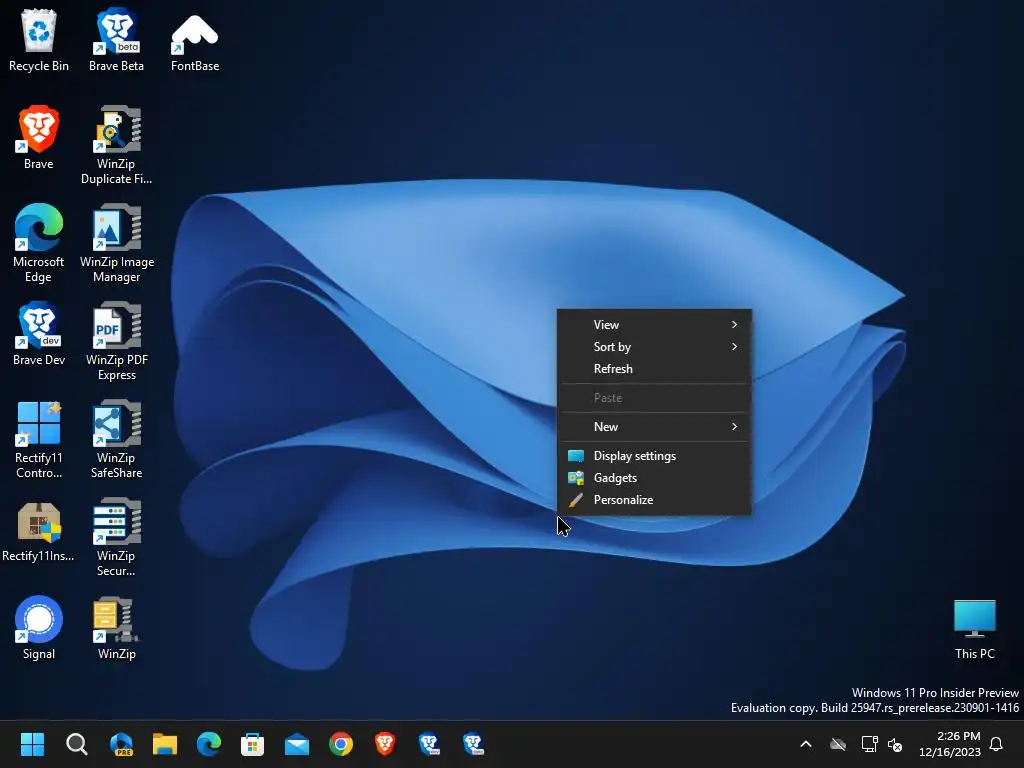Select WinZip Duplicate File Finder desktop shortcut
The image size is (1024, 768).
116,145
